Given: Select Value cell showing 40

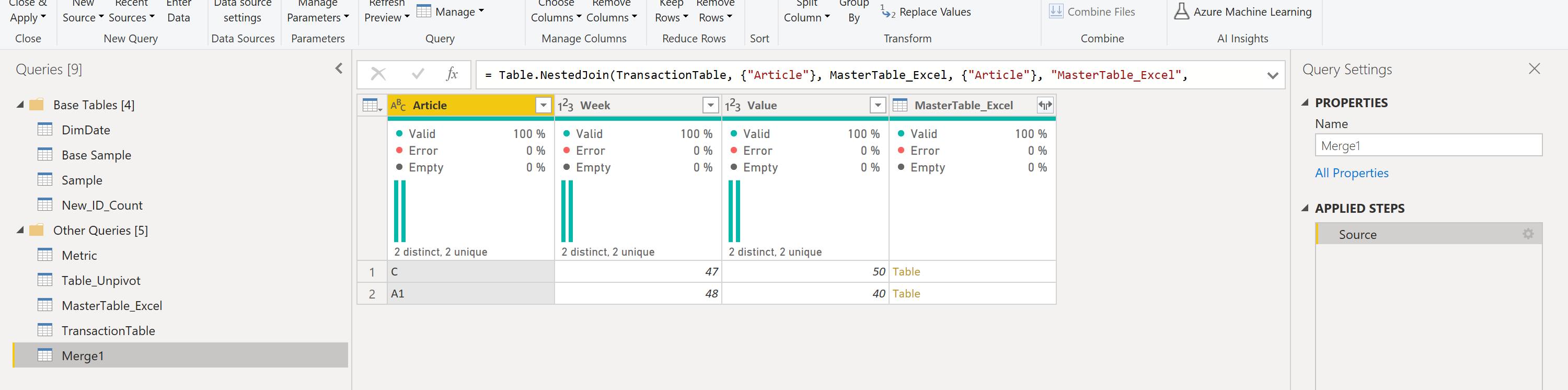Looking at the screenshot, I should [x=805, y=293].
